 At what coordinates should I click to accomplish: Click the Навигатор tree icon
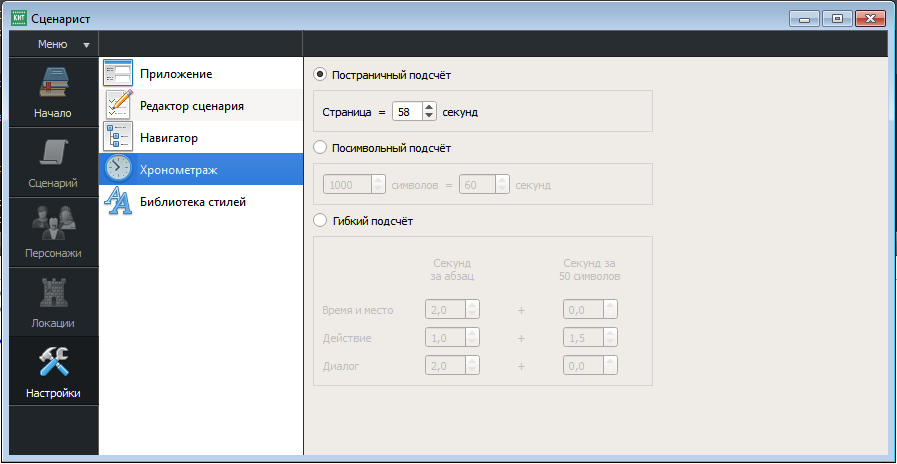click(118, 137)
